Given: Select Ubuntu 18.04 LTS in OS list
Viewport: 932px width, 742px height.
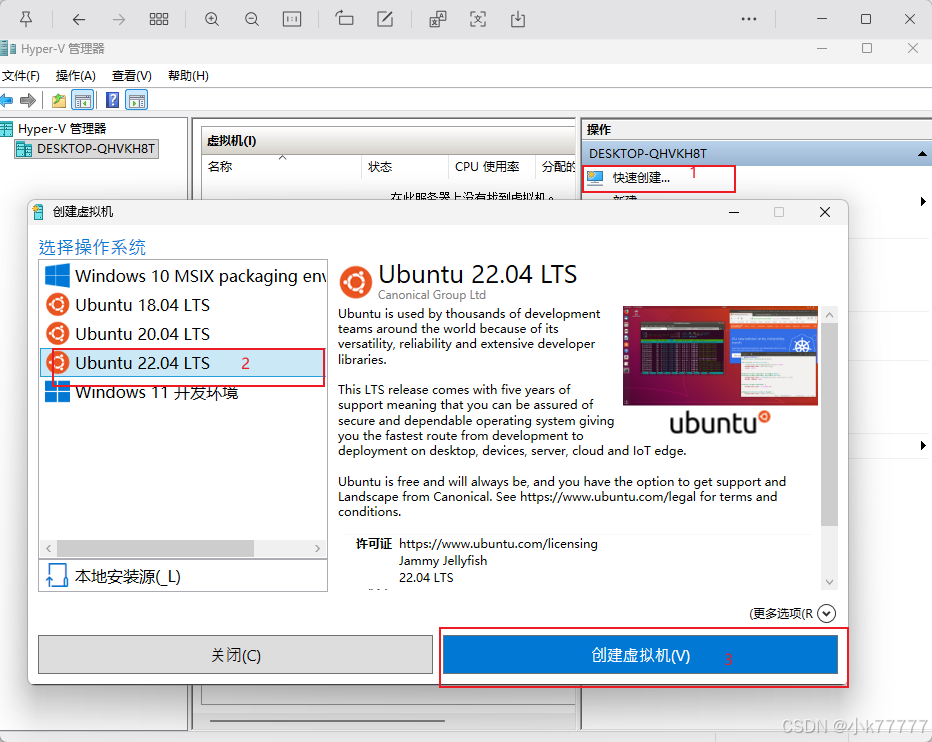Looking at the screenshot, I should pos(184,305).
